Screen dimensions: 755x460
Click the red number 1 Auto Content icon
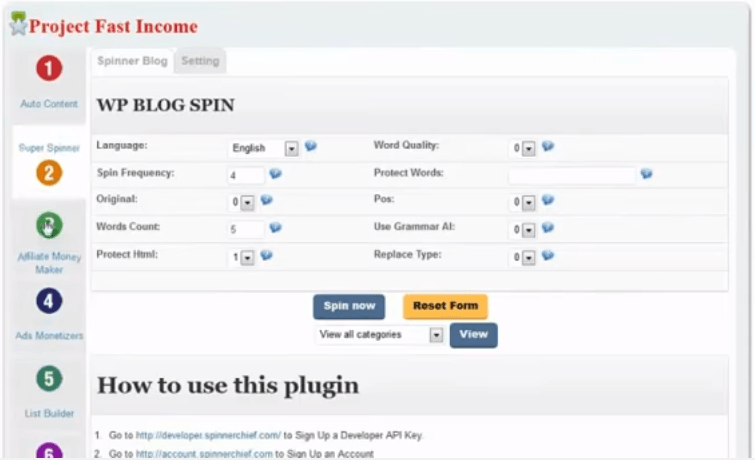pos(49,68)
